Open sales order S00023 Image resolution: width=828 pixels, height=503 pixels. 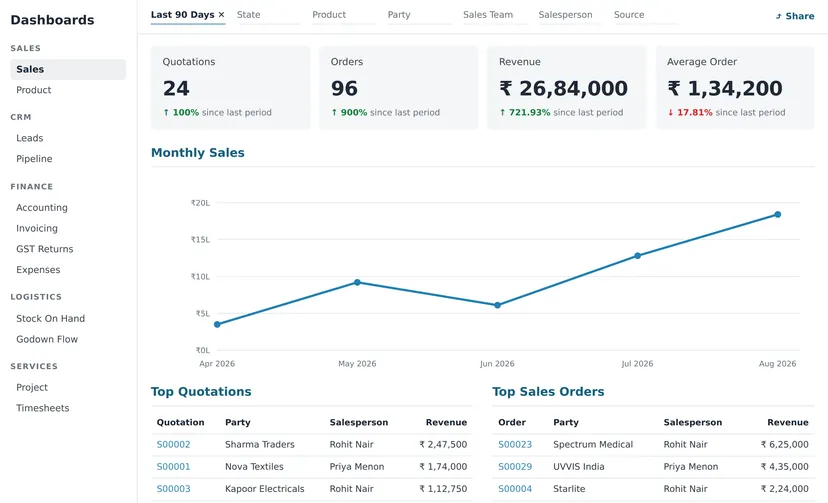(515, 444)
